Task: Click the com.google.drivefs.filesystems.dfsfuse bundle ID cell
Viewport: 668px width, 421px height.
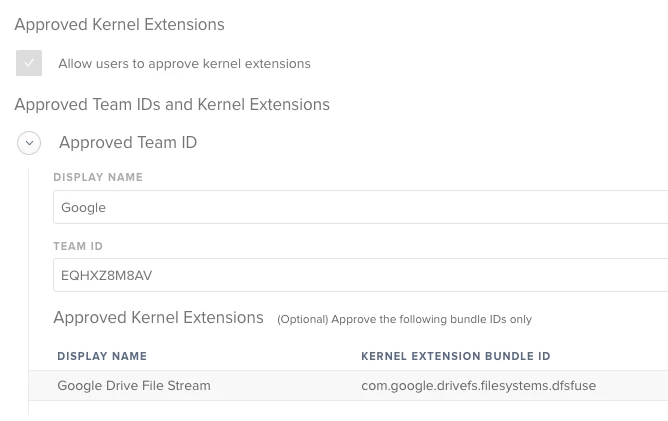Action: coord(478,385)
